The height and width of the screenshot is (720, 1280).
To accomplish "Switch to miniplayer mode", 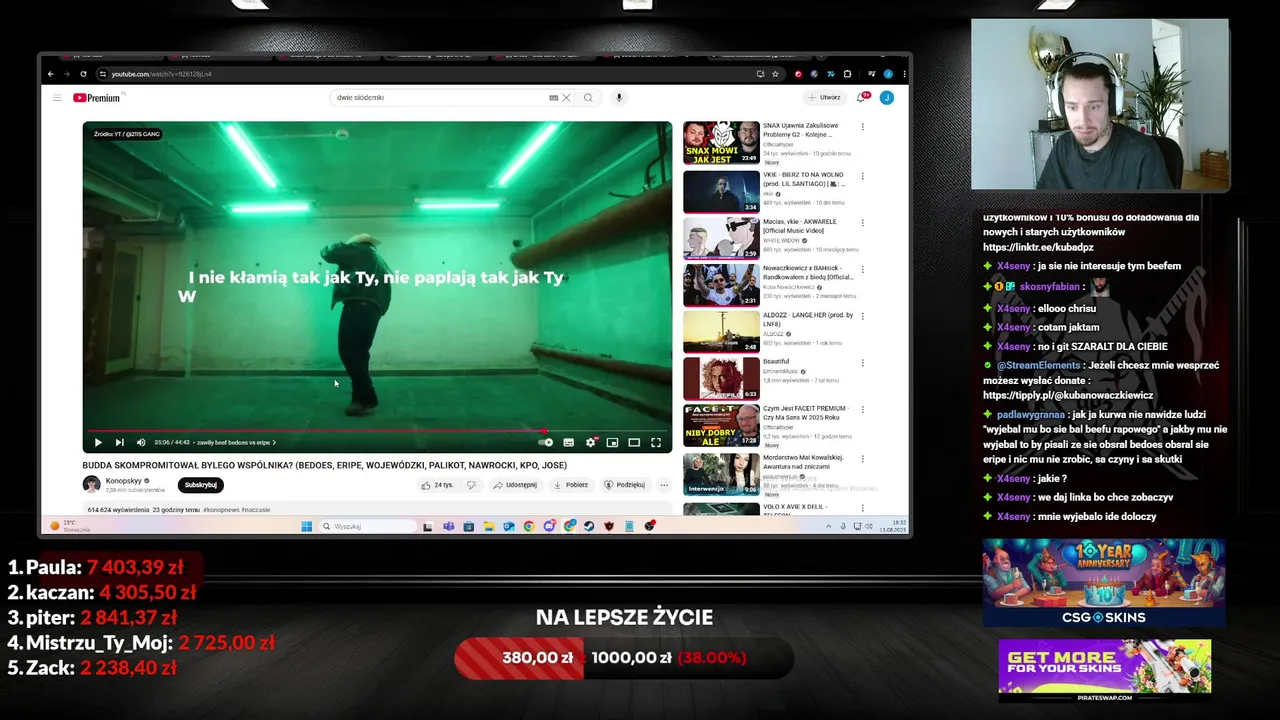I will pos(612,442).
